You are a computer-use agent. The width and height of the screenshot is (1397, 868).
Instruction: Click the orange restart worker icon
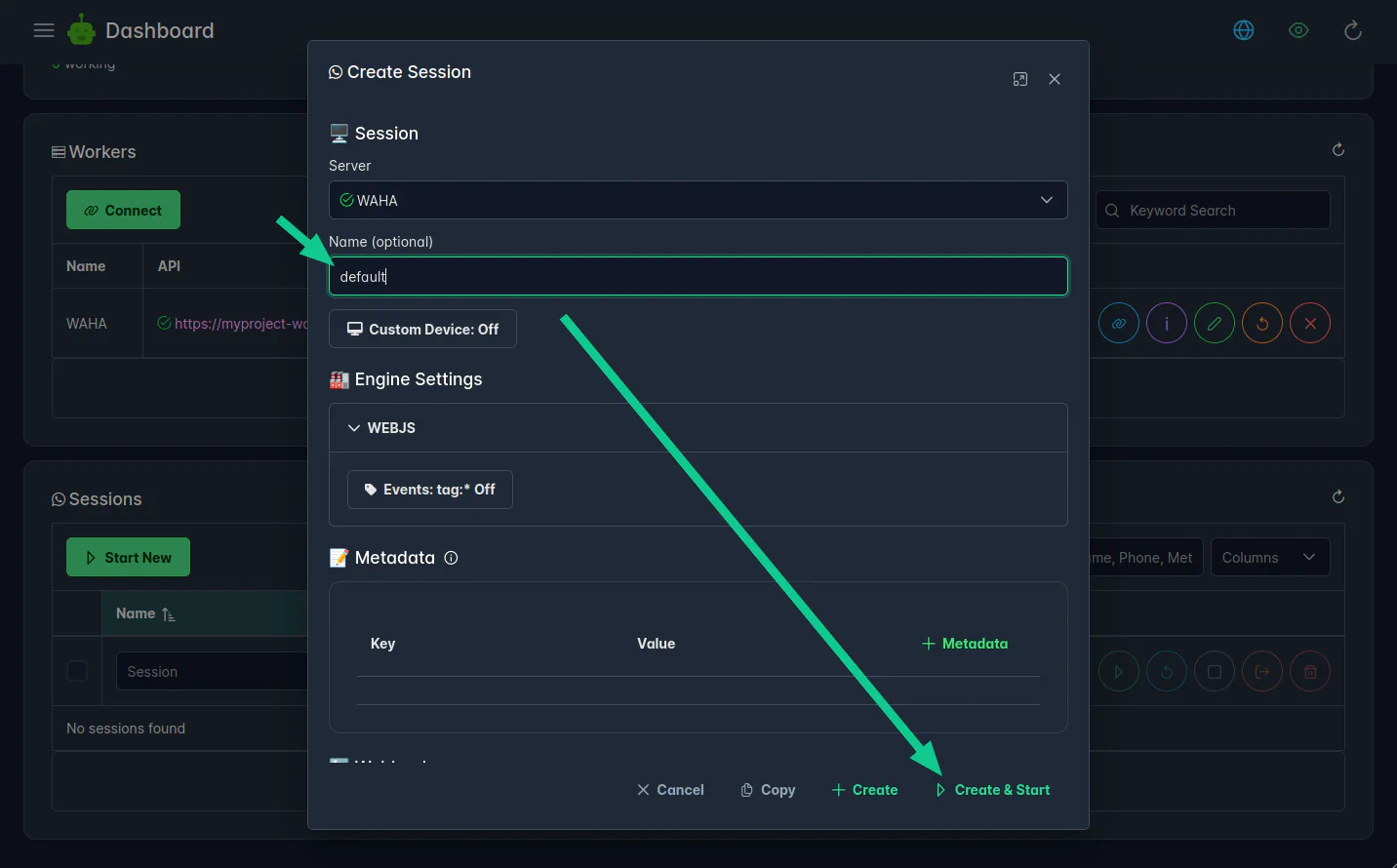pos(1262,323)
